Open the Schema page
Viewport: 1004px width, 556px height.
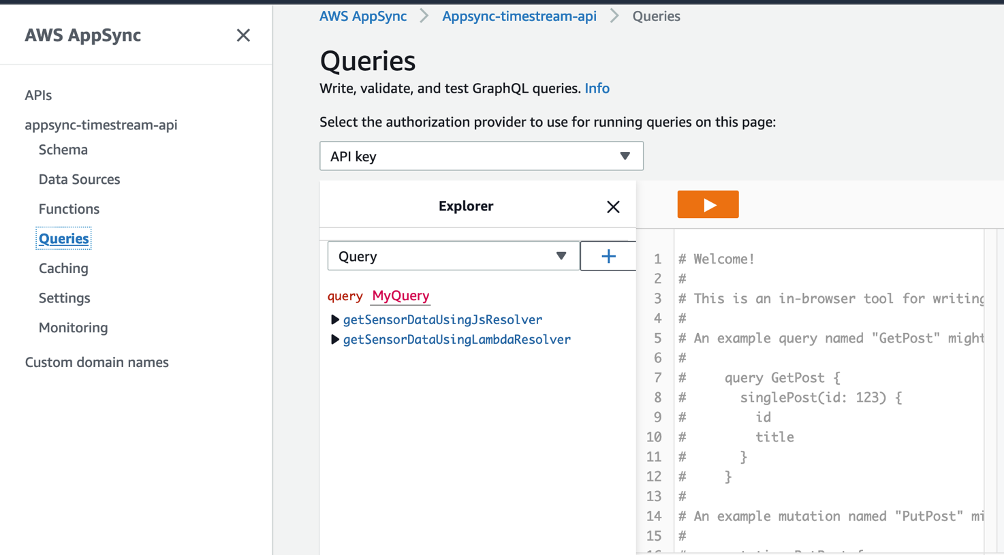click(63, 150)
